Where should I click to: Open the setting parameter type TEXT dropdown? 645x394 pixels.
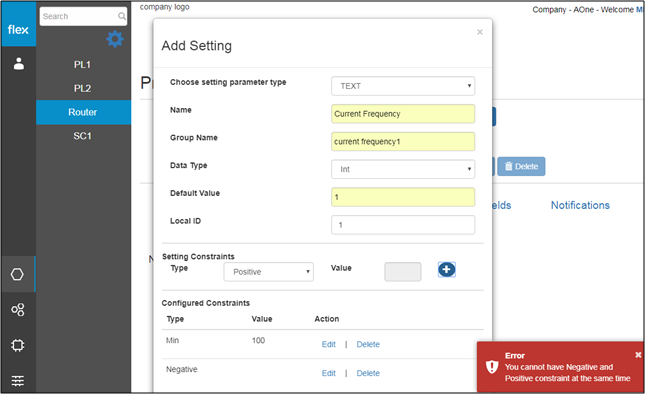point(403,86)
